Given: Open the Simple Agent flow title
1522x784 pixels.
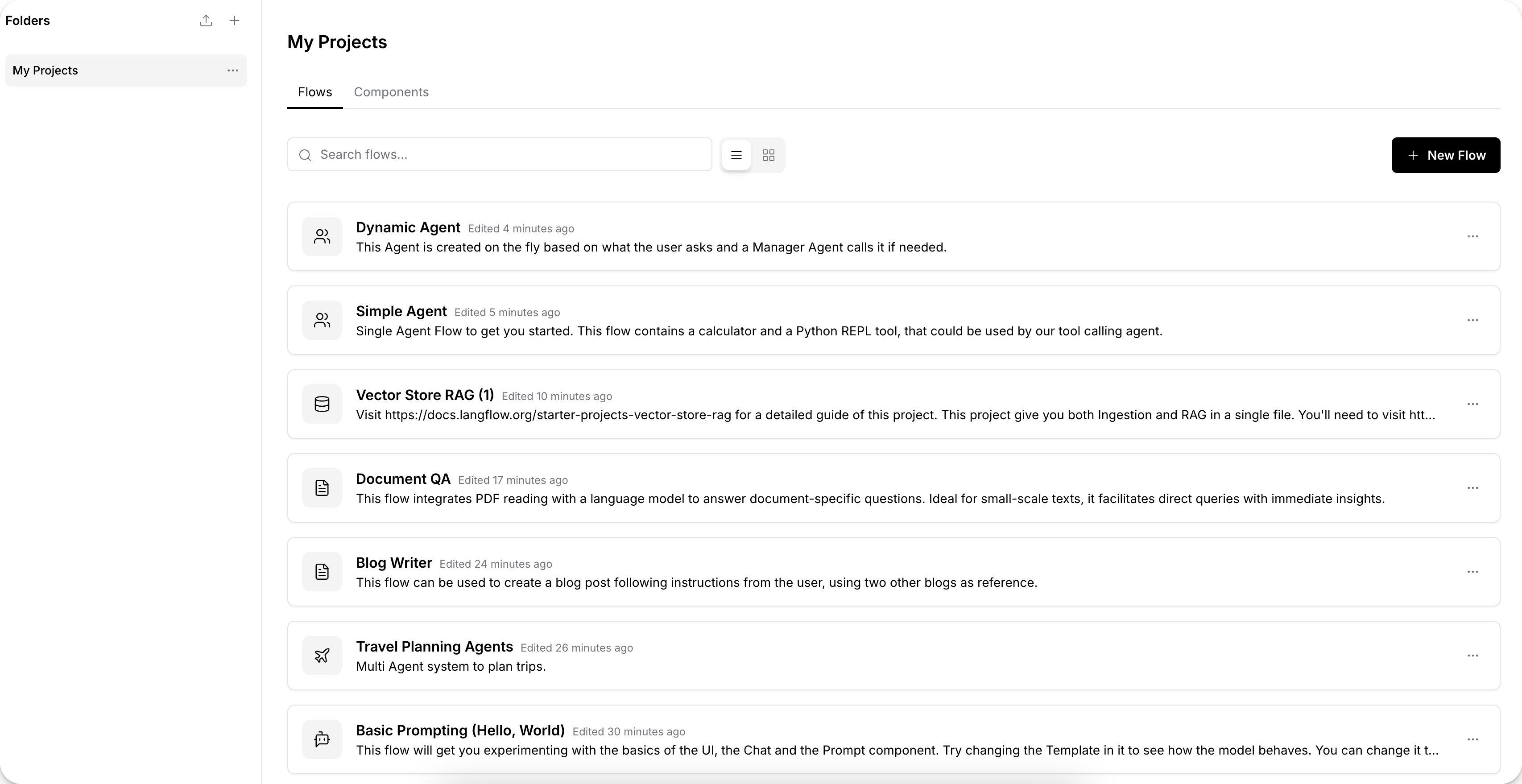Looking at the screenshot, I should click(x=401, y=311).
